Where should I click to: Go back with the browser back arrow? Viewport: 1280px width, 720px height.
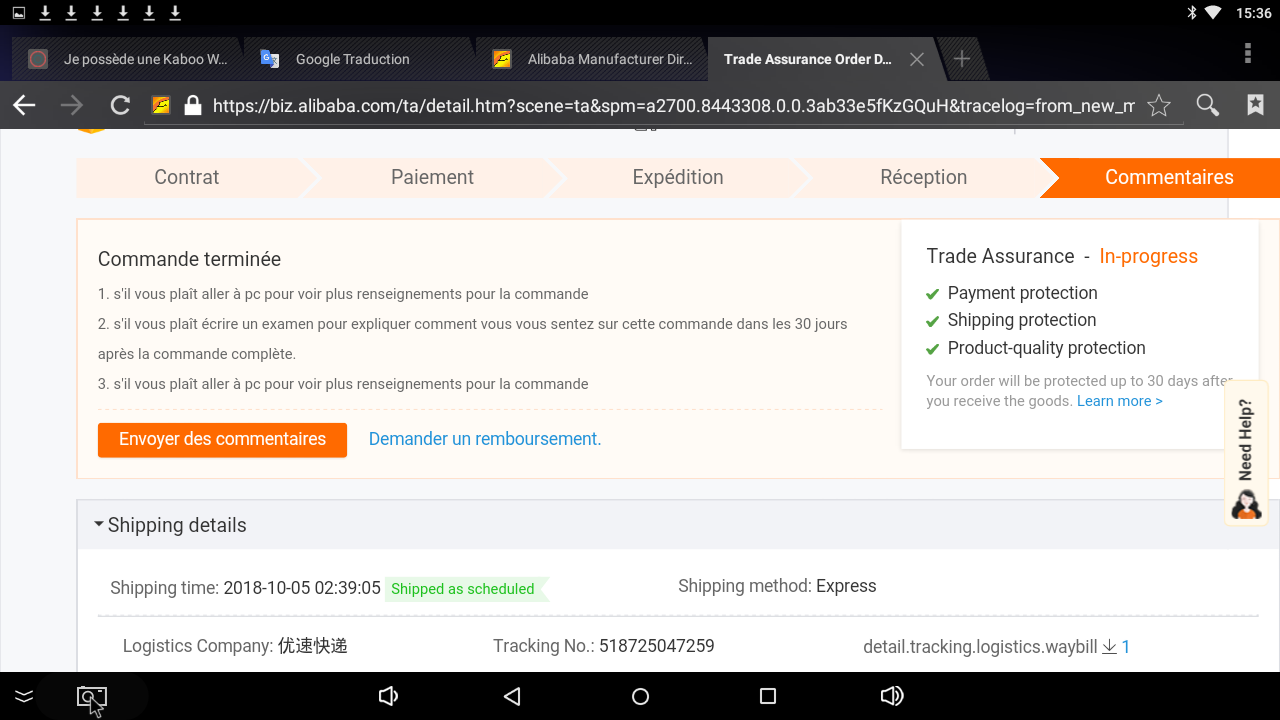[24, 105]
